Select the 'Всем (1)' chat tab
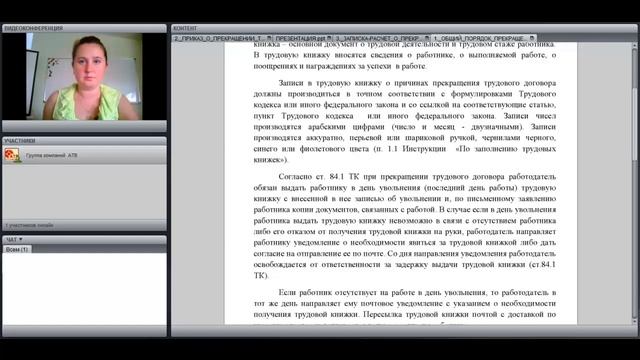Screen dimensions: 640x360 pyautogui.click(x=17, y=249)
